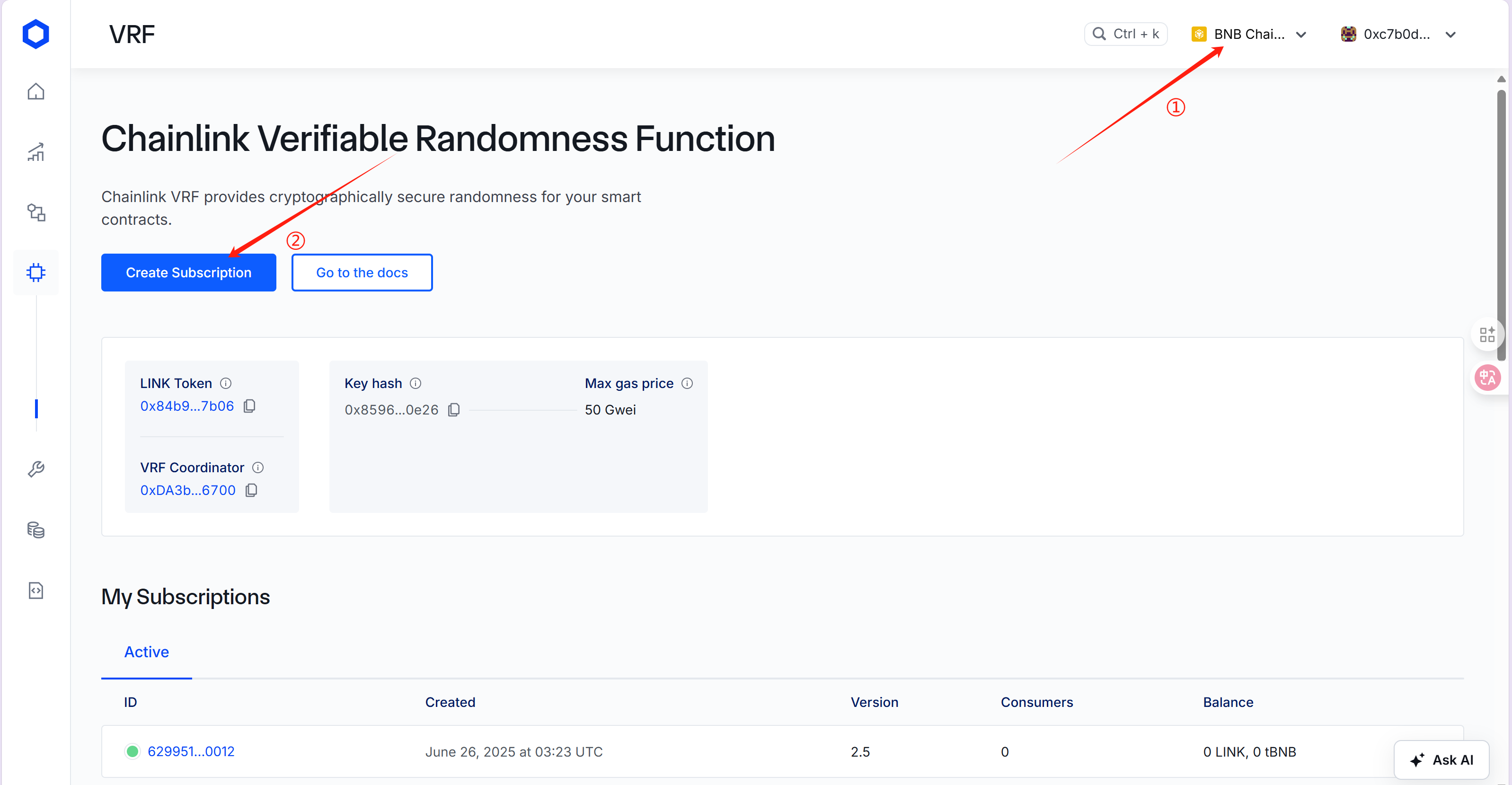
Task: Open subscription 629951...0012
Action: 191,751
